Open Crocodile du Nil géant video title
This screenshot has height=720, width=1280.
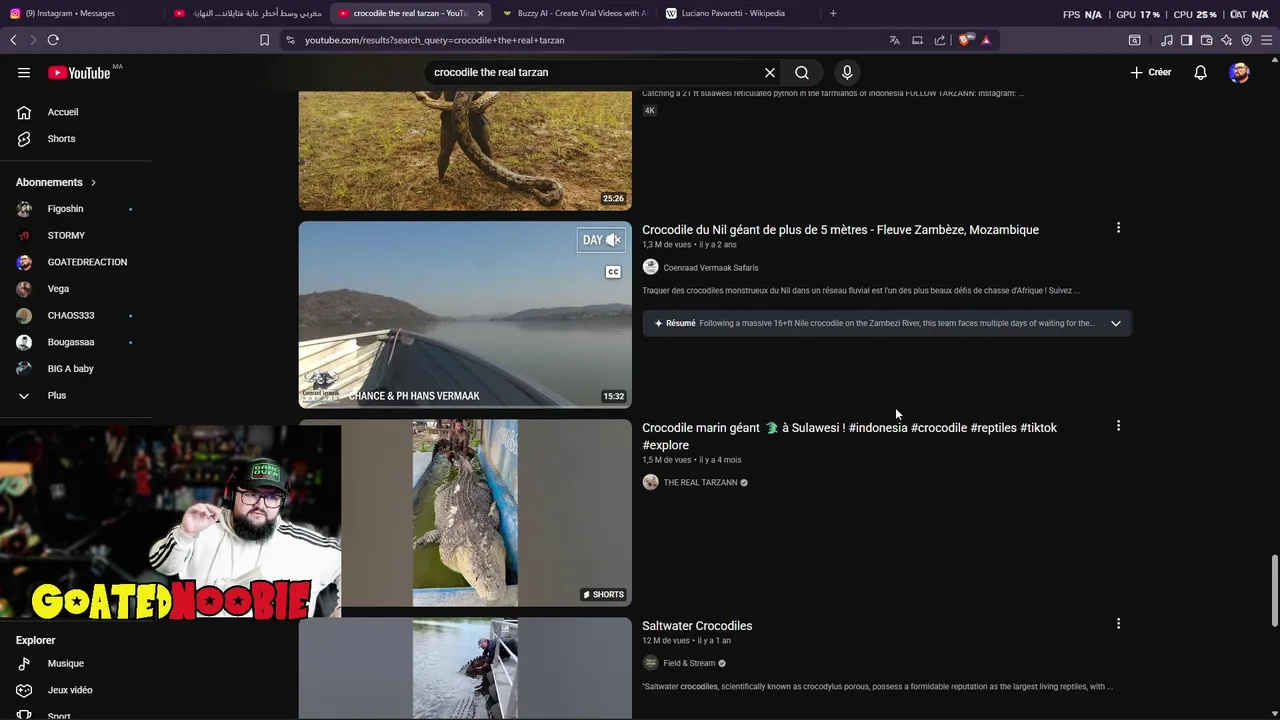[x=840, y=230]
